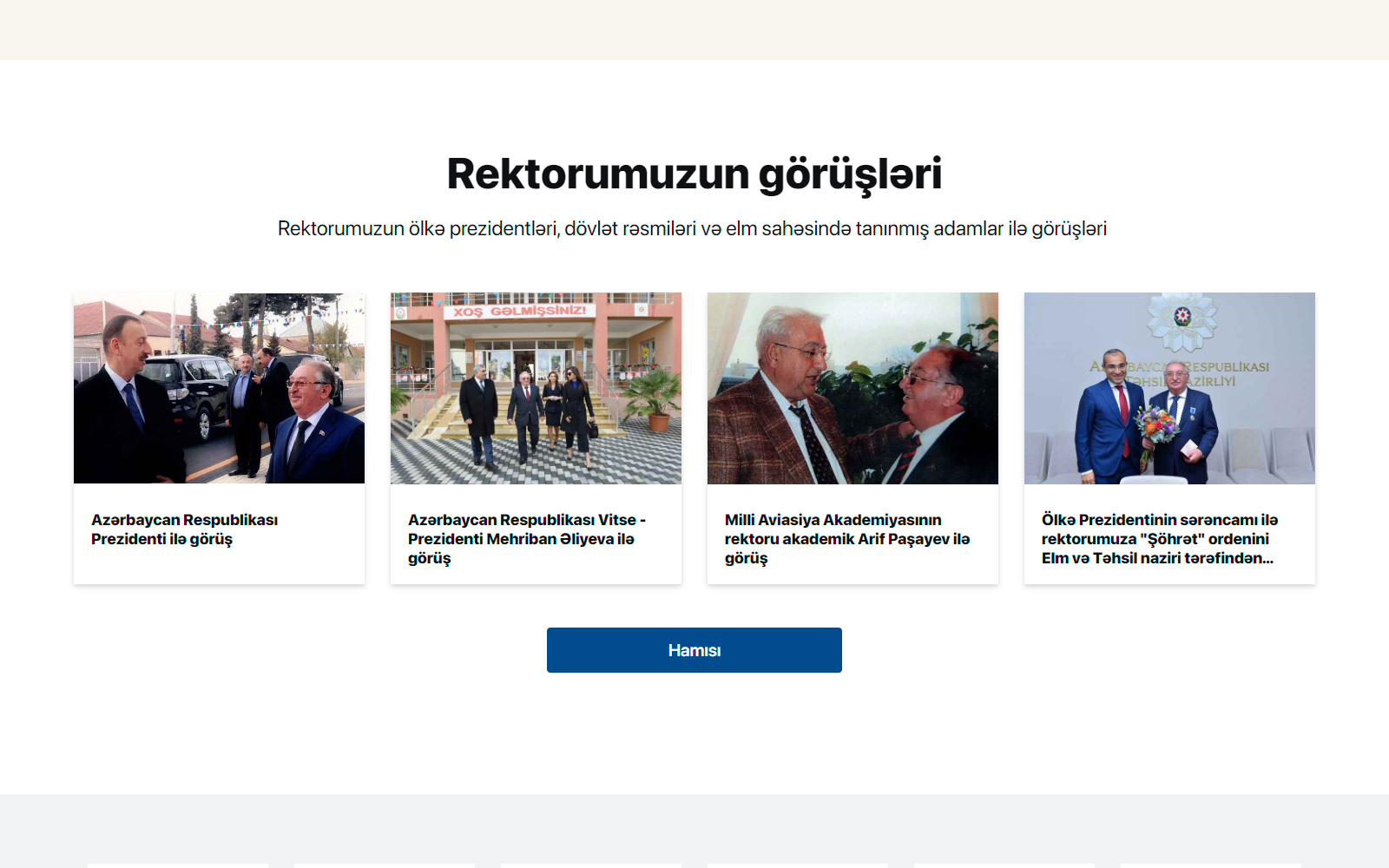The image size is (1389, 868).
Task: Click the white space below the first card's title
Action: [219, 566]
